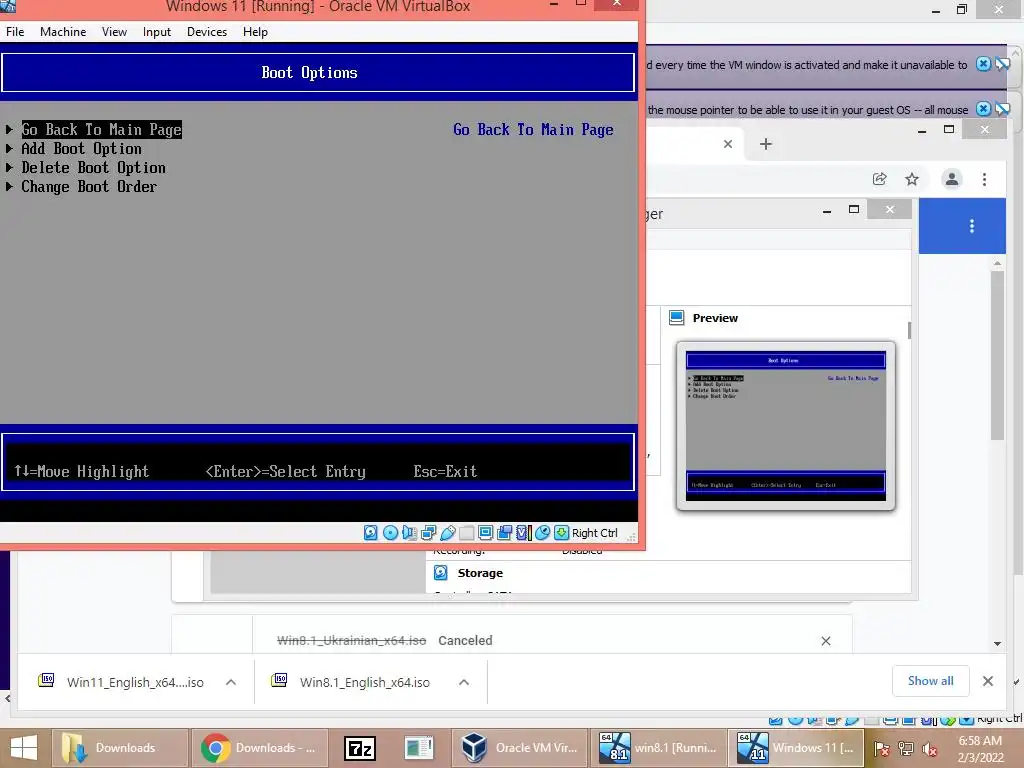Click the display indicator icon in VM status bar
The width and height of the screenshot is (1024, 768).
485,533
